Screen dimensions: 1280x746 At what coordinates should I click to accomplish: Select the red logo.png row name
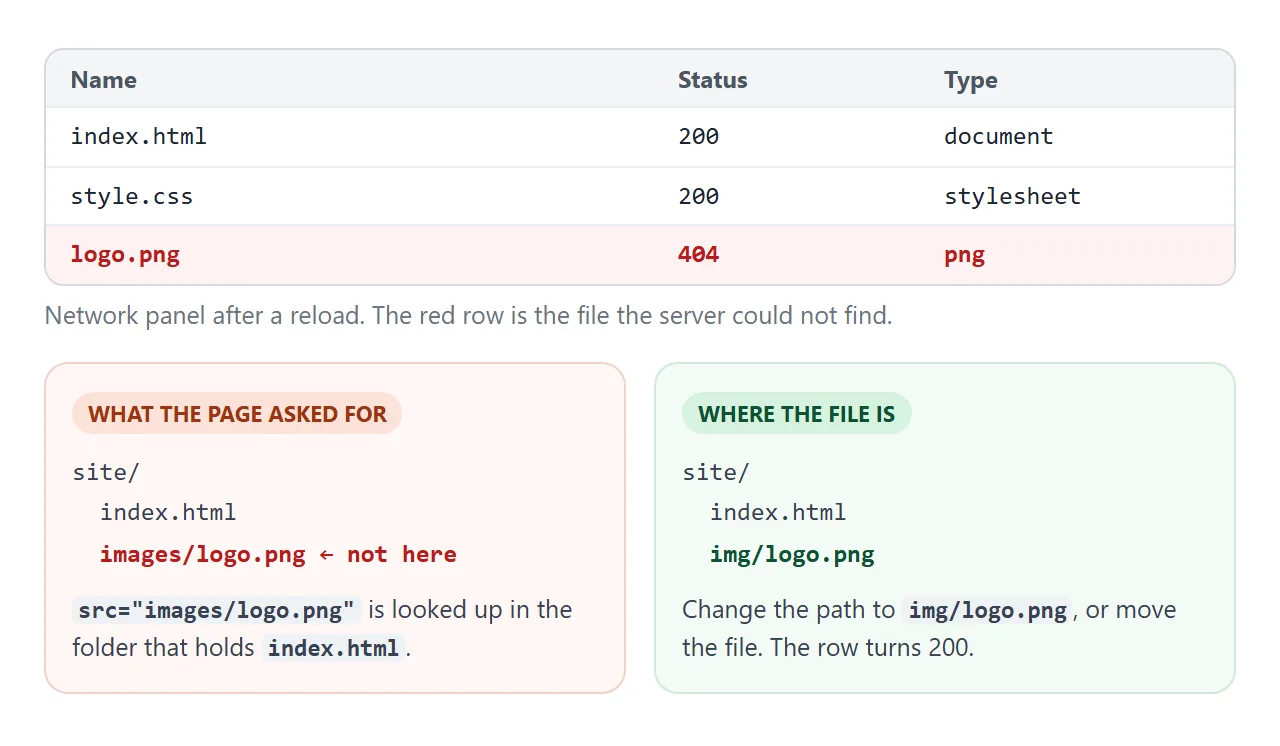tap(125, 254)
